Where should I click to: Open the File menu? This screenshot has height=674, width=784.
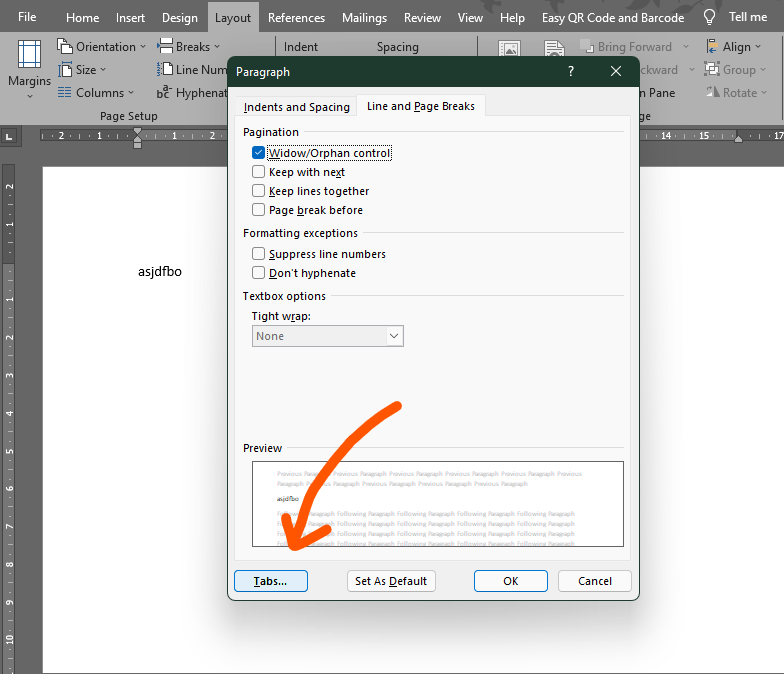27,17
